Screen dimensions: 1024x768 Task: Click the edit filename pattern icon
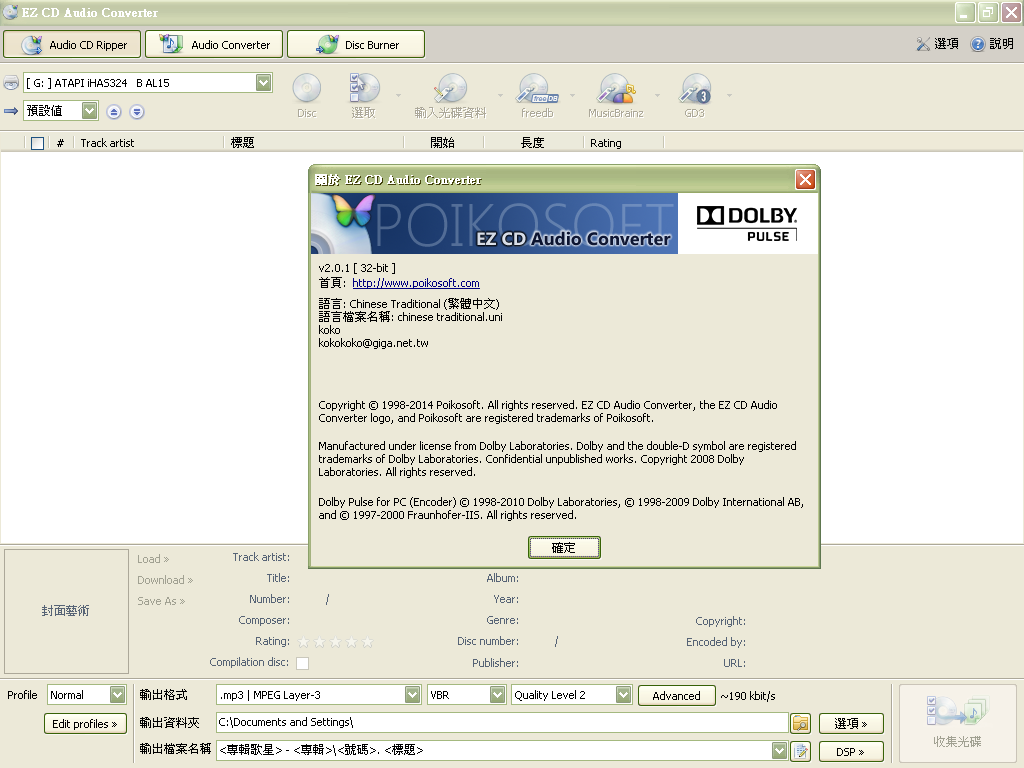point(801,751)
